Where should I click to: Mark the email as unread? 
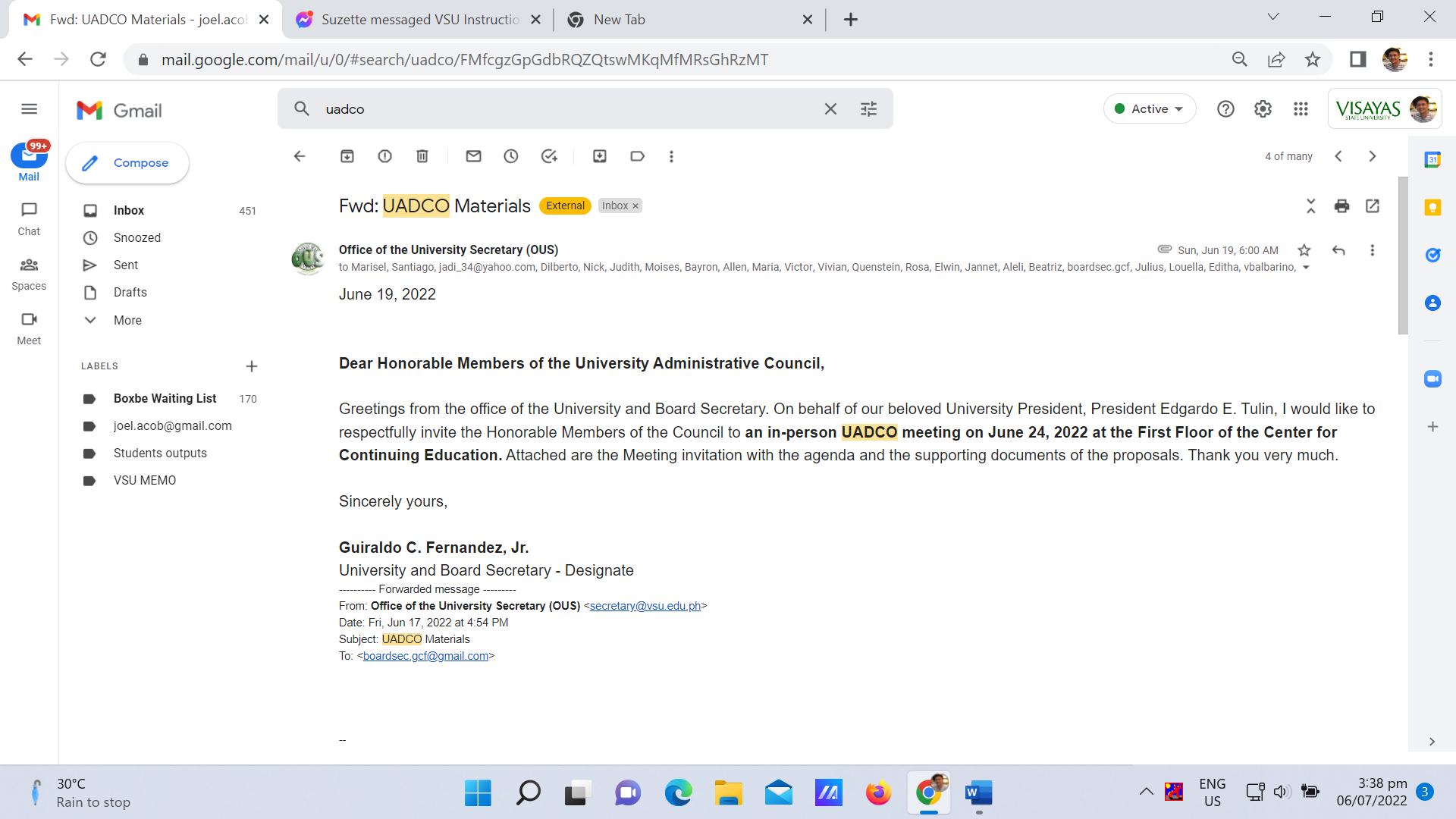coord(474,156)
